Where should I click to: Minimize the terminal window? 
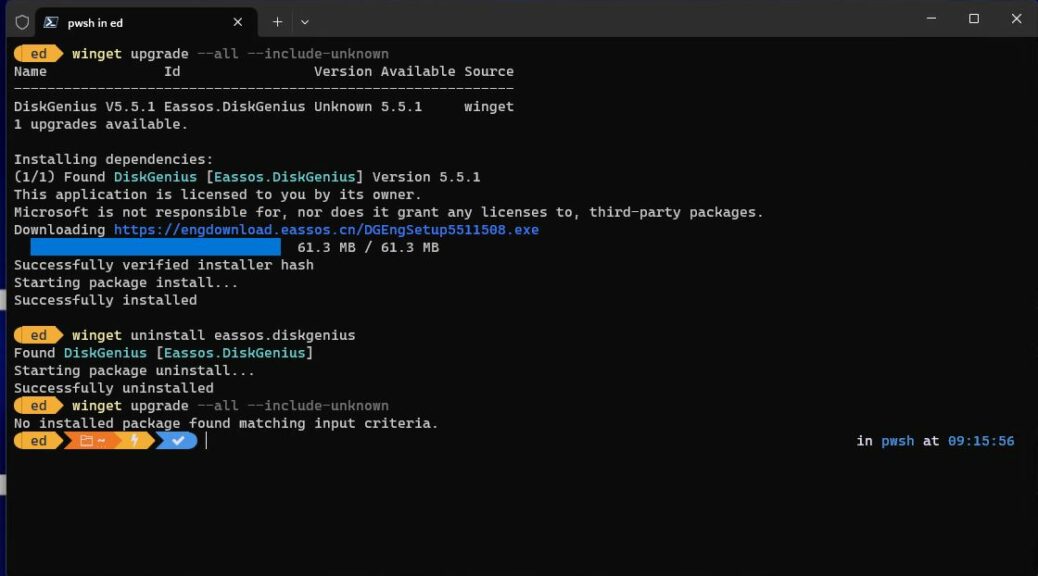(931, 19)
